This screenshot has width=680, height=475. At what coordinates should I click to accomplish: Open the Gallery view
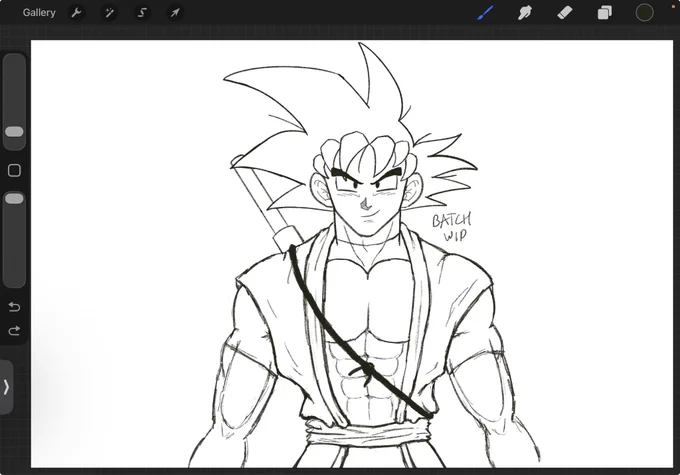39,13
